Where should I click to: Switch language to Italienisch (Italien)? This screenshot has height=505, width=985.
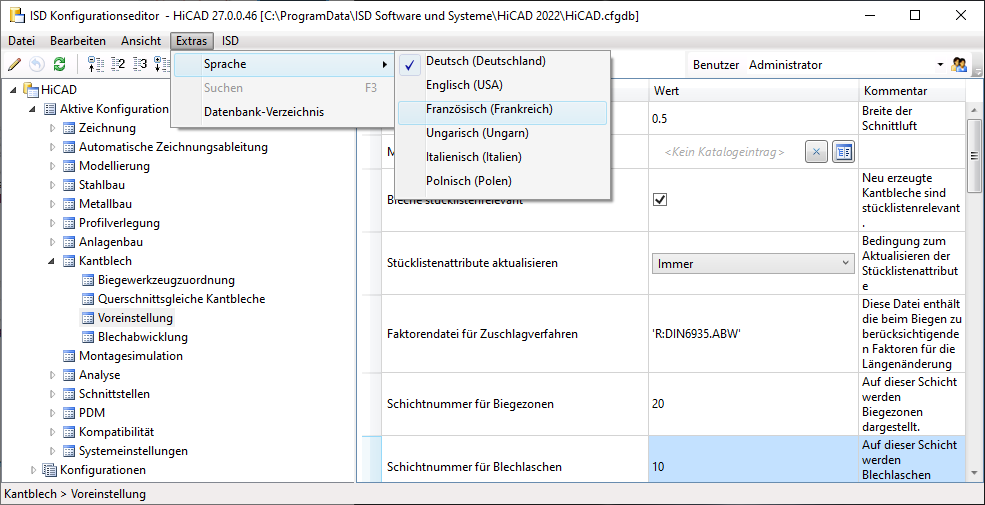[x=503, y=157]
